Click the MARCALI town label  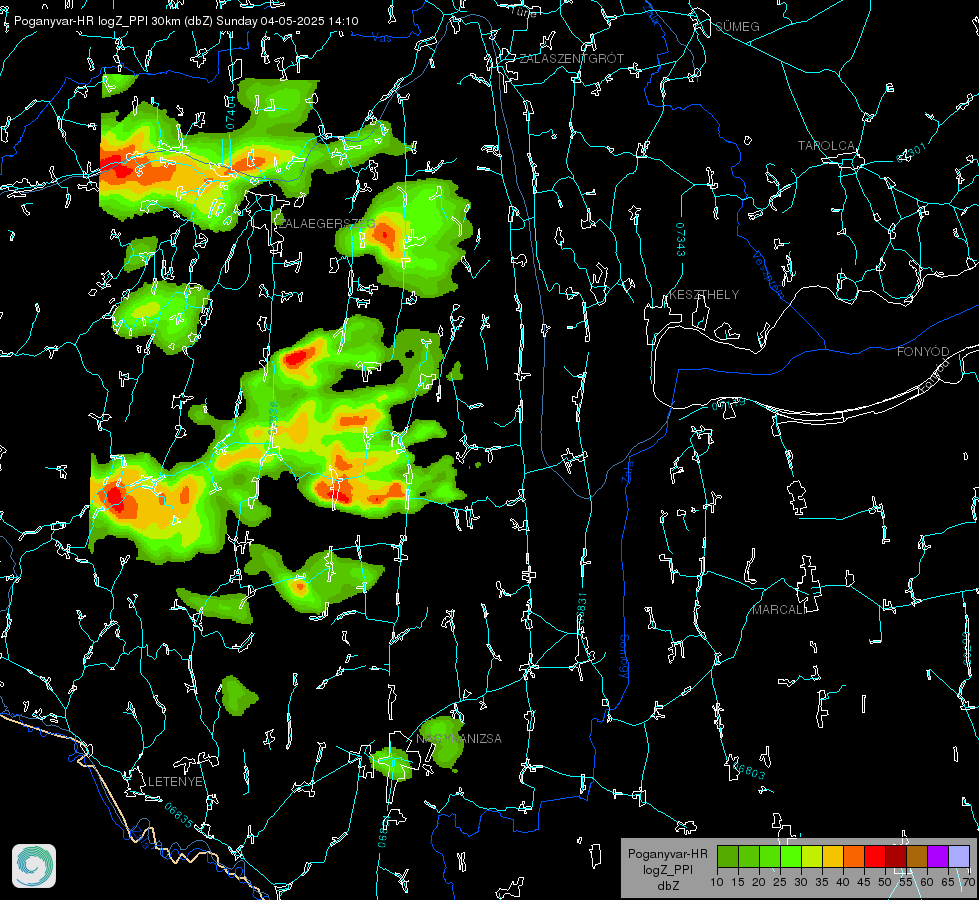(x=779, y=610)
